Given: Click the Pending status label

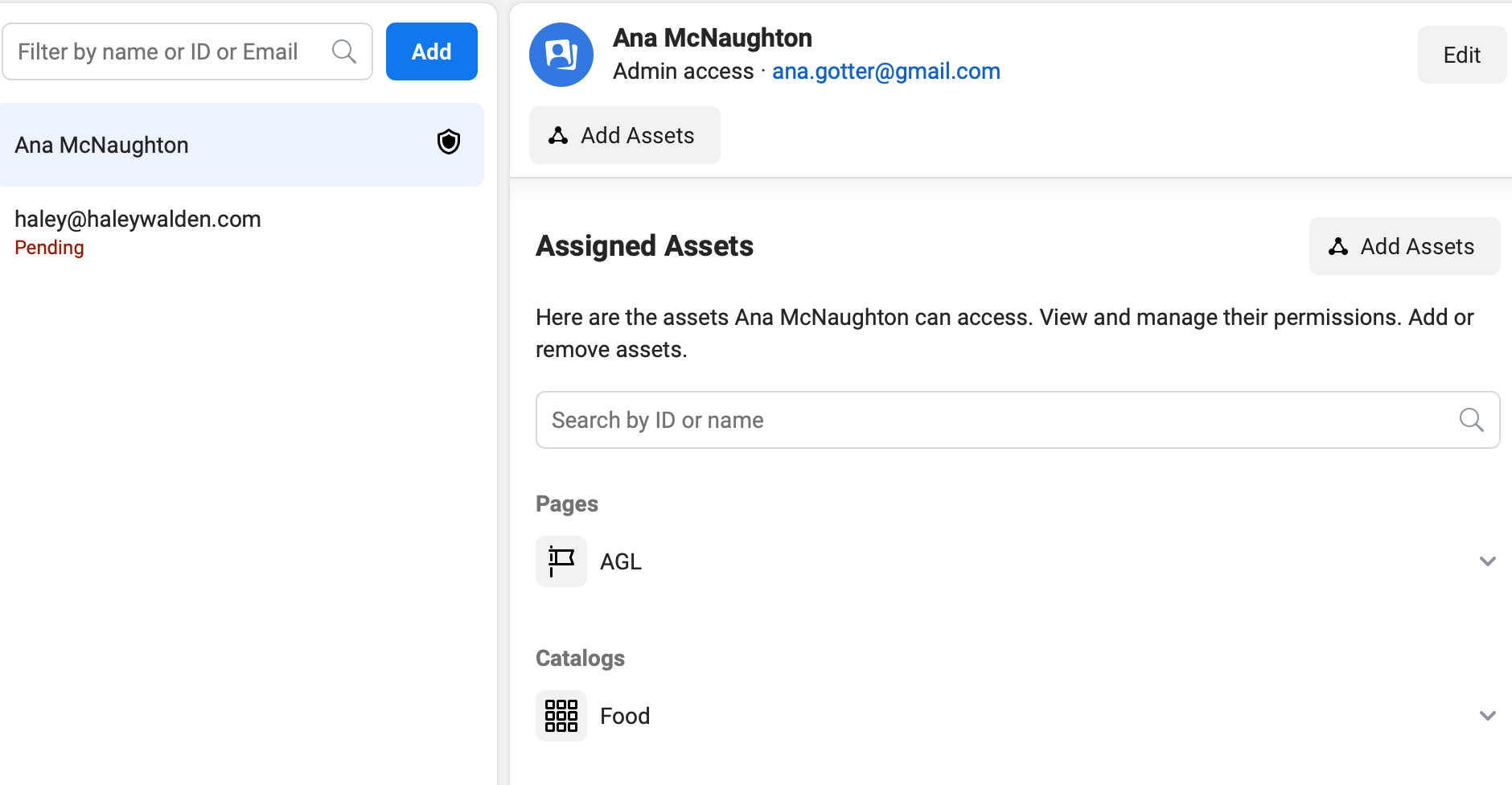Looking at the screenshot, I should click(x=49, y=247).
